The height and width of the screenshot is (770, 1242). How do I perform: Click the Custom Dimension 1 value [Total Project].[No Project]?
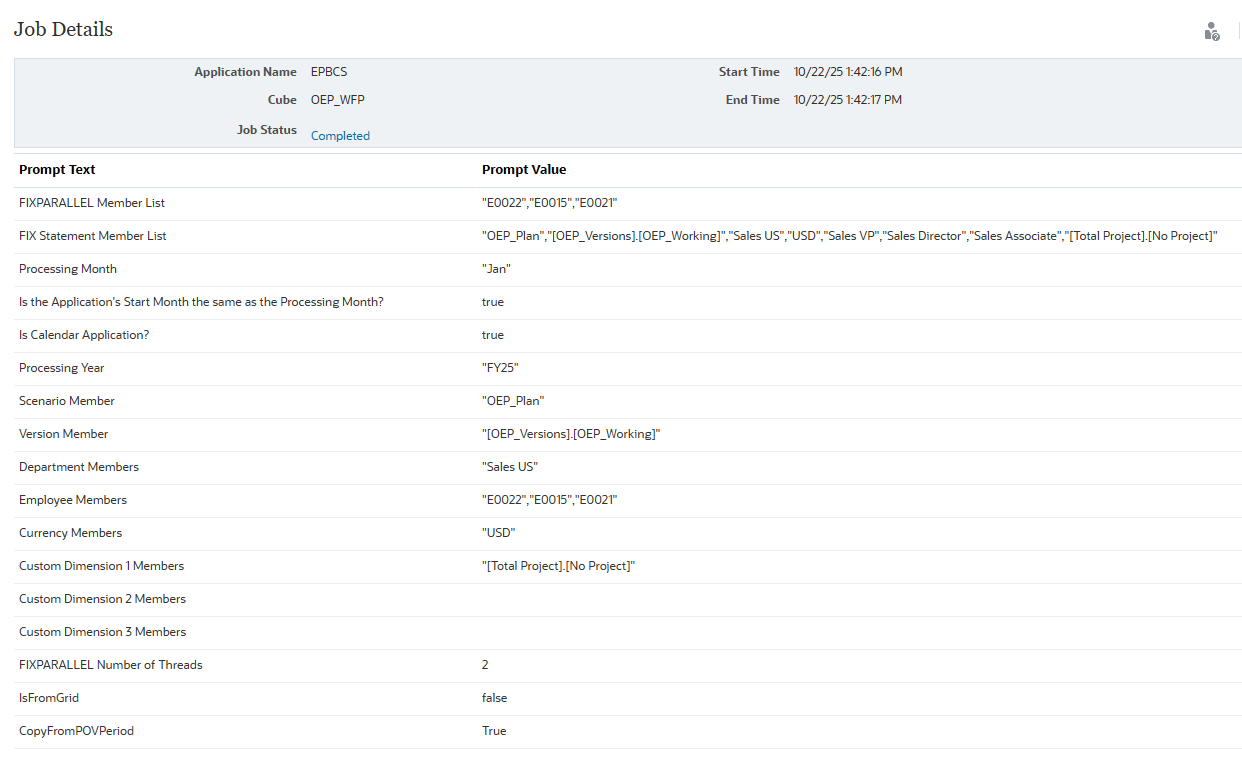tap(559, 566)
